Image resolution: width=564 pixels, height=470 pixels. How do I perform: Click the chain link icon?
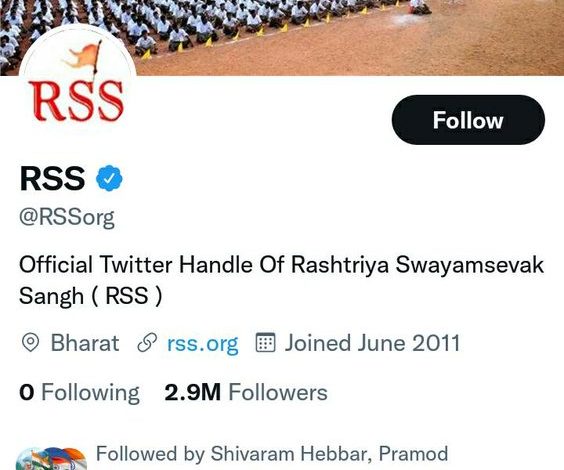147,342
